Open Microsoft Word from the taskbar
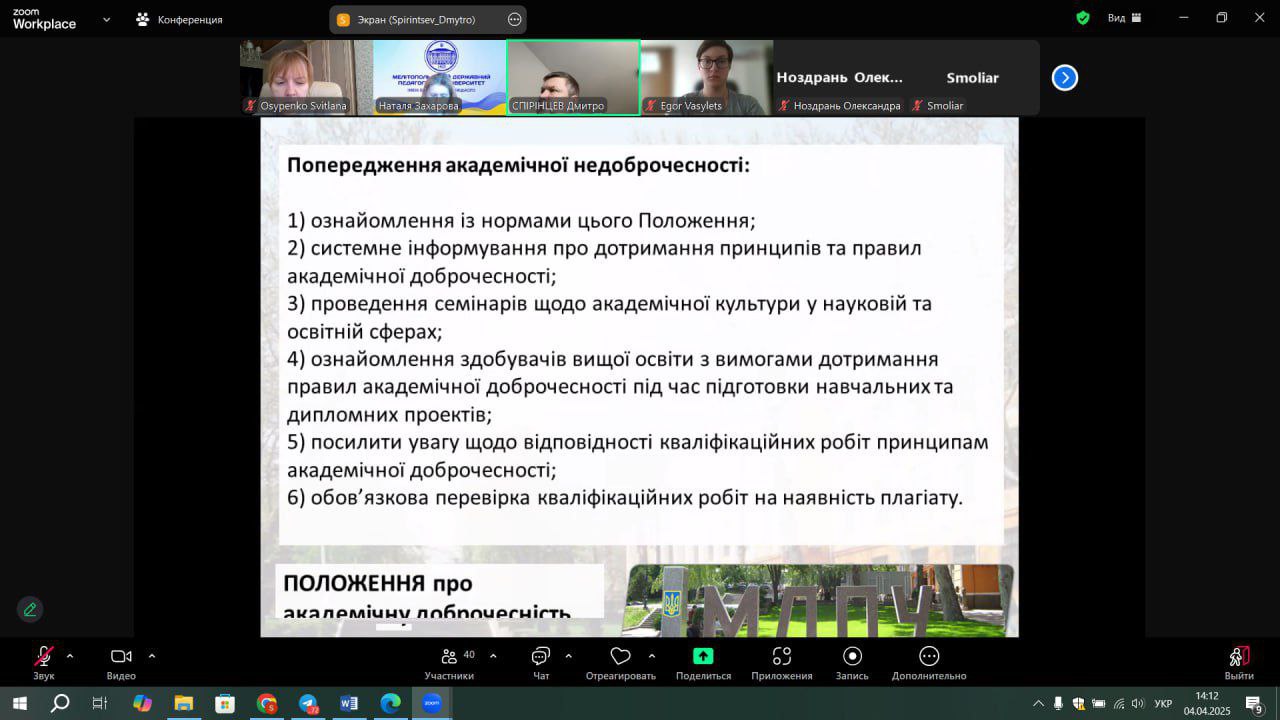The image size is (1280, 720). click(348, 703)
